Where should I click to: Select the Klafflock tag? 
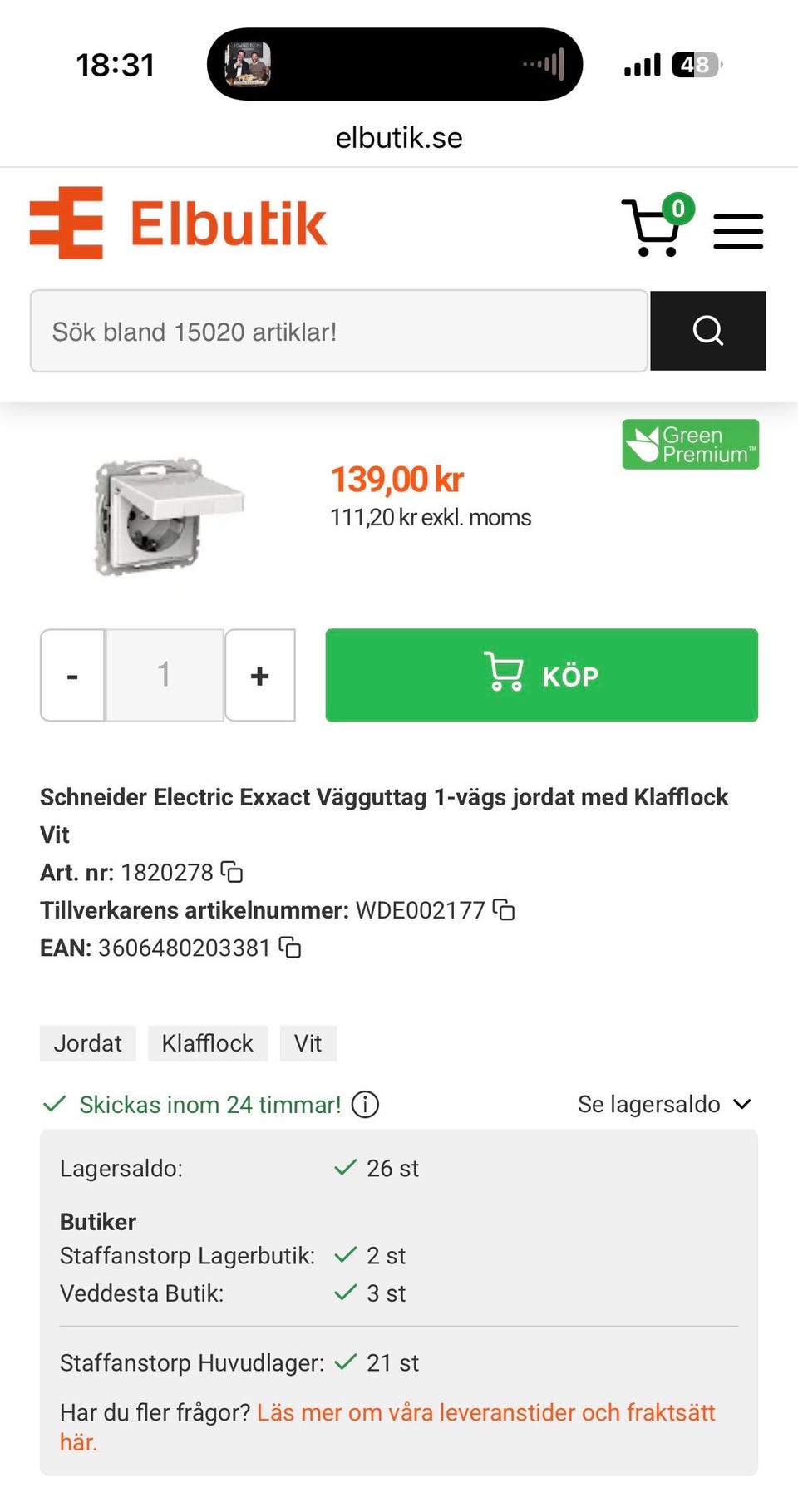pyautogui.click(x=208, y=1043)
